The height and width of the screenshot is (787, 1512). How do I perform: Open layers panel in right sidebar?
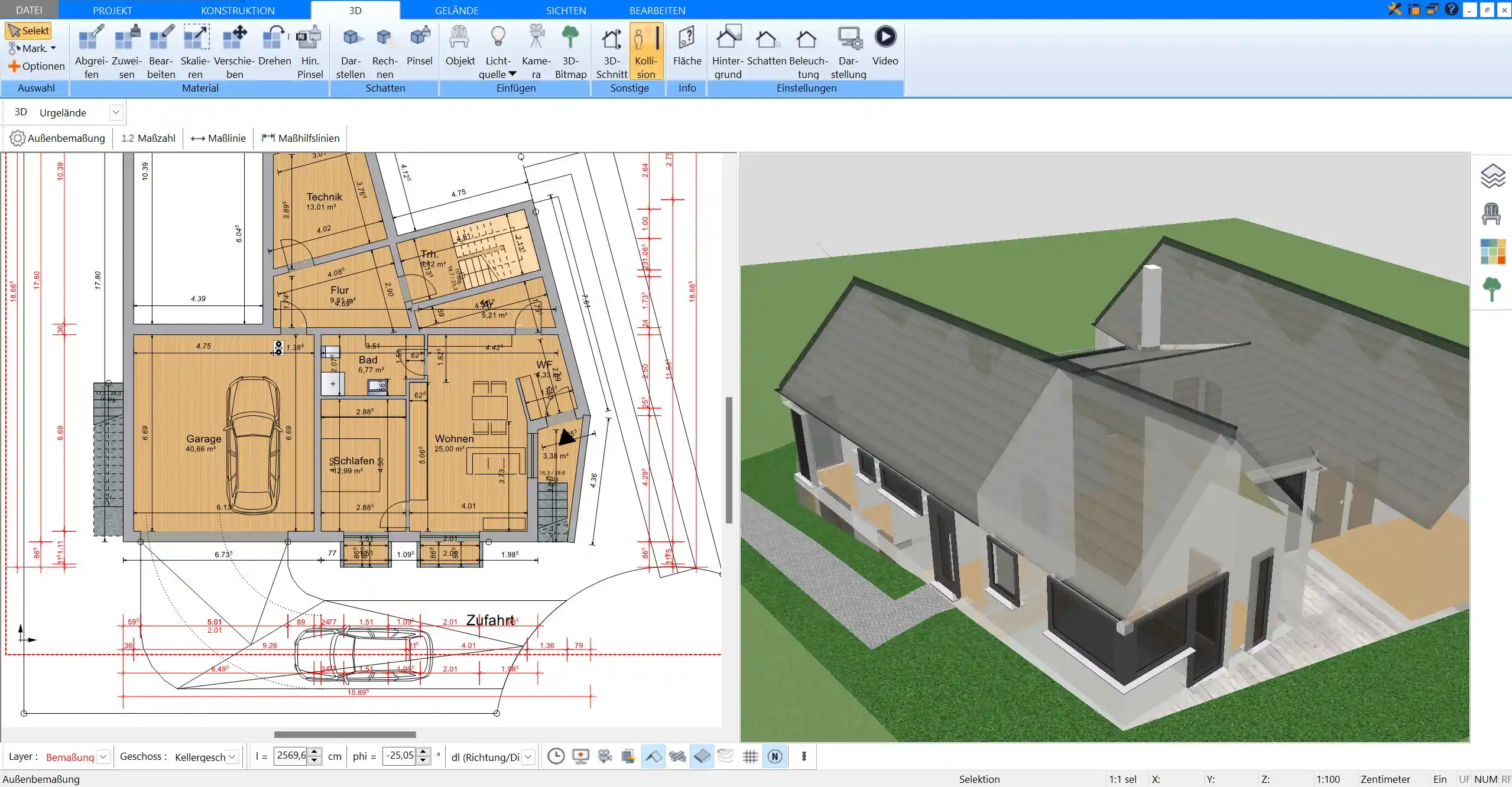pyautogui.click(x=1492, y=176)
